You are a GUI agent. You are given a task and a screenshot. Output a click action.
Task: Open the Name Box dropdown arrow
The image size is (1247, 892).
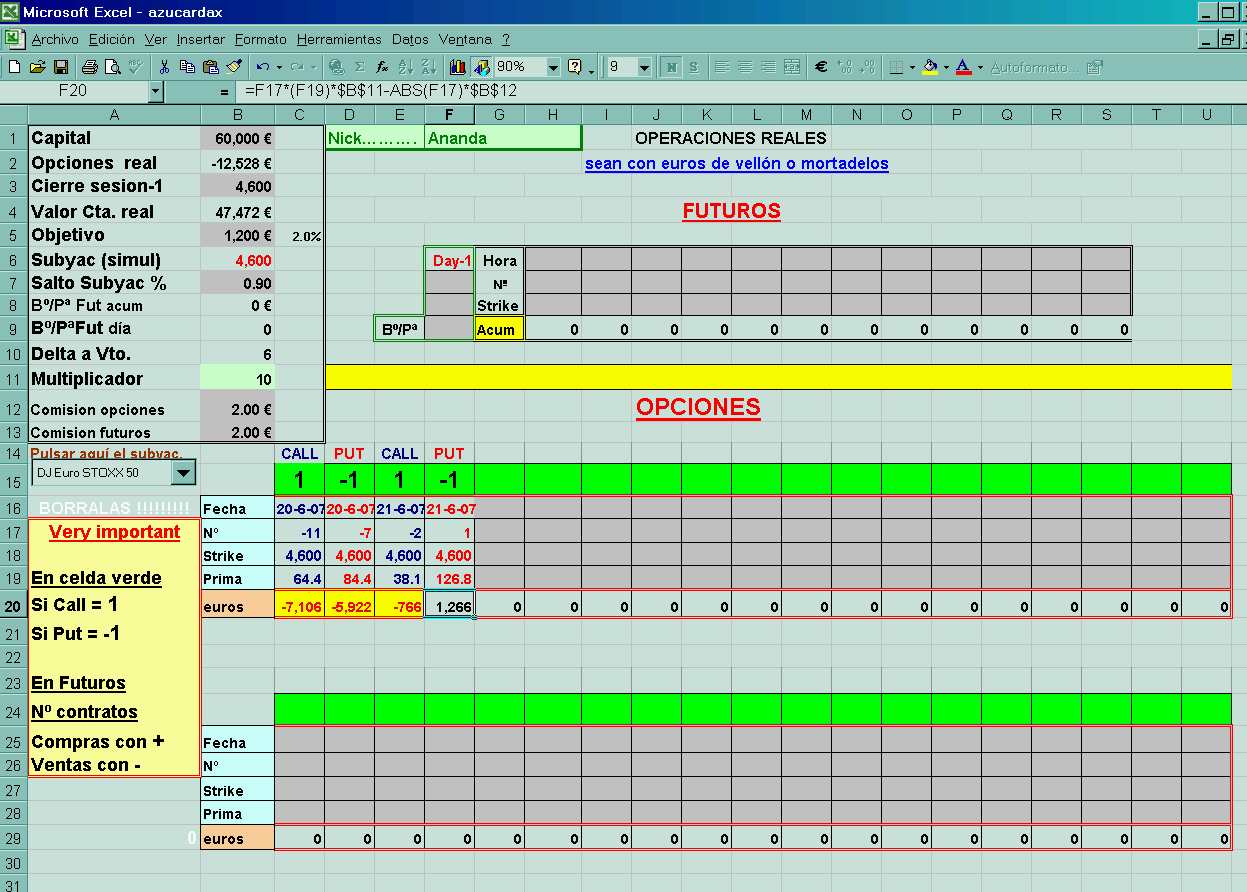pyautogui.click(x=155, y=91)
